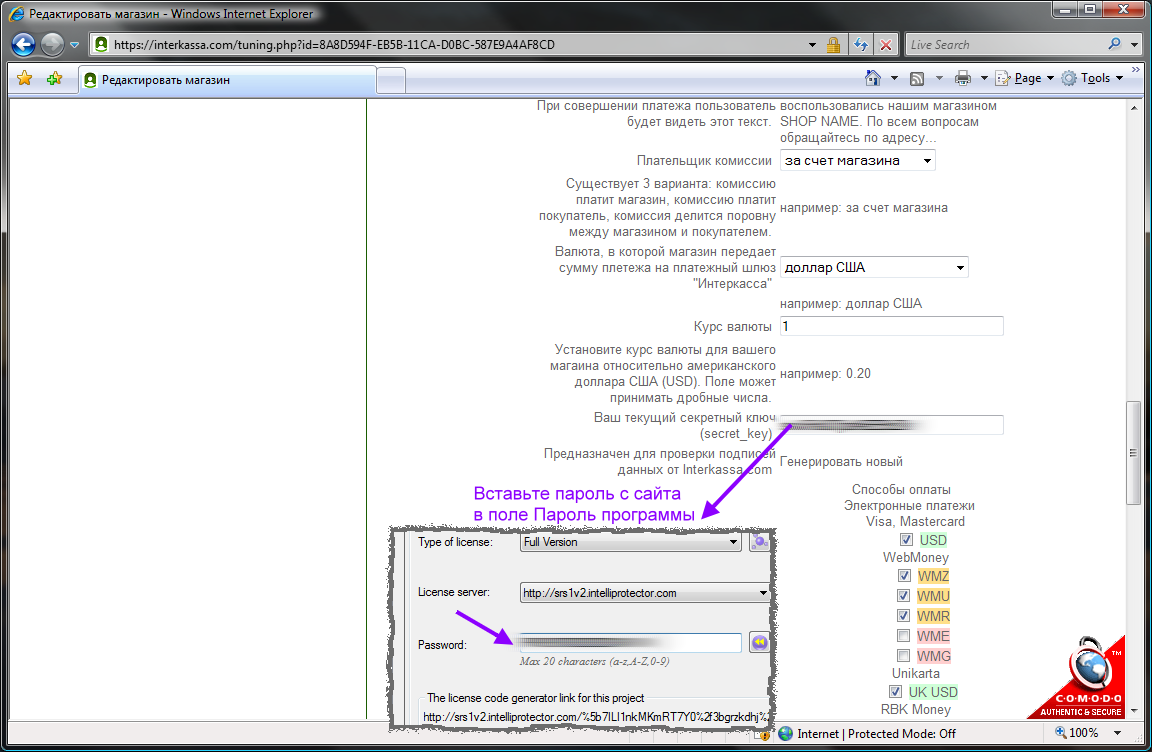Click the address bar URL field
Image resolution: width=1152 pixels, height=752 pixels.
[x=456, y=45]
